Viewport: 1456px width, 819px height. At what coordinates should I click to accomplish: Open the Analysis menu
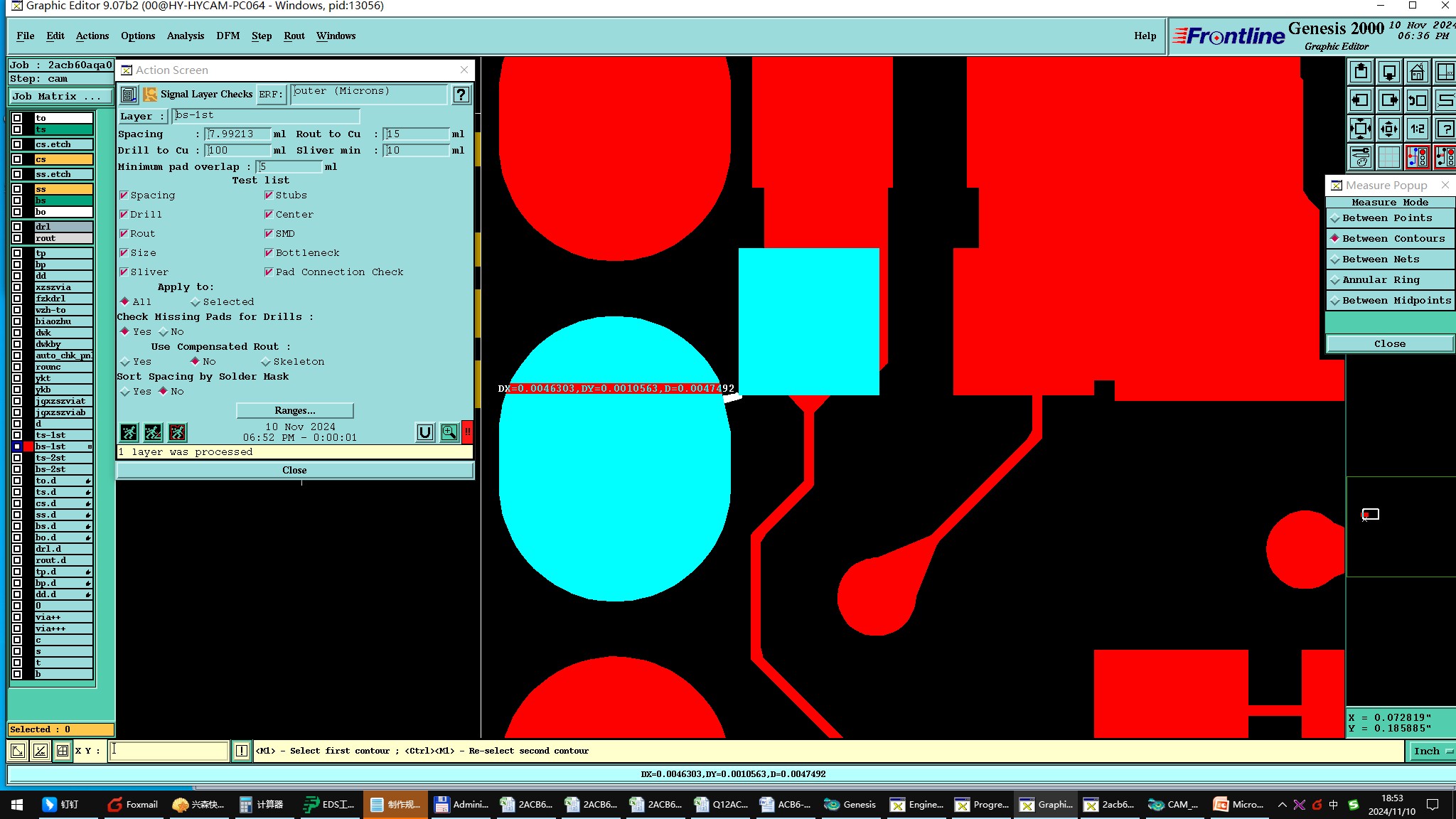coord(185,36)
